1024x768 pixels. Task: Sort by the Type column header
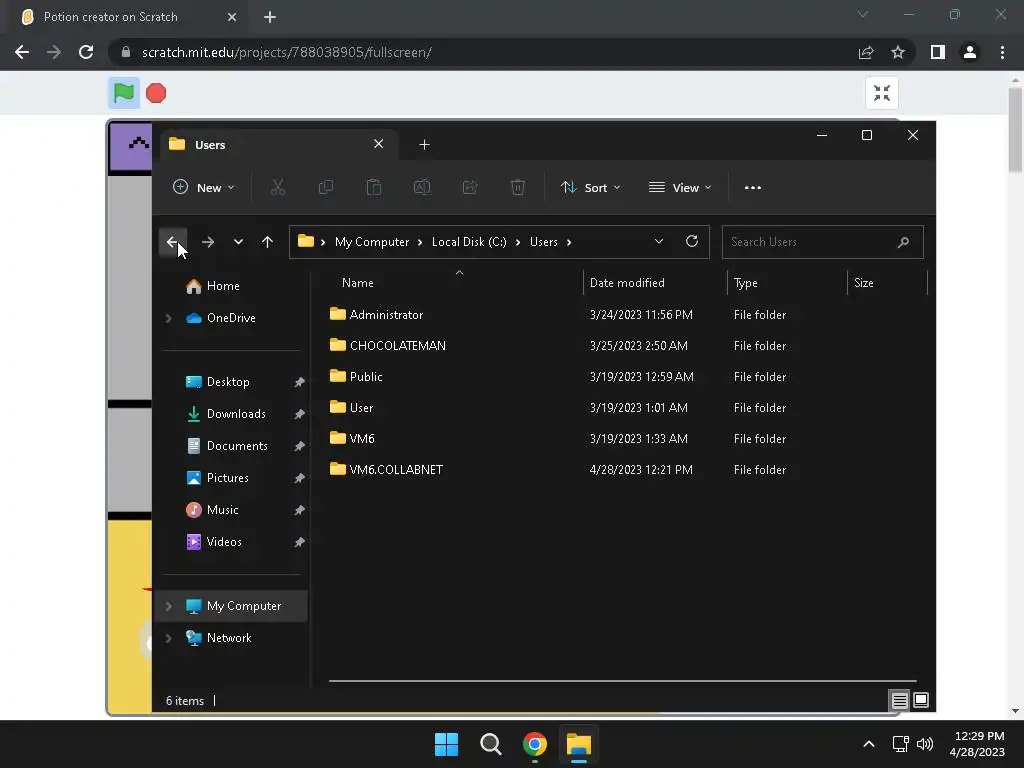point(745,283)
